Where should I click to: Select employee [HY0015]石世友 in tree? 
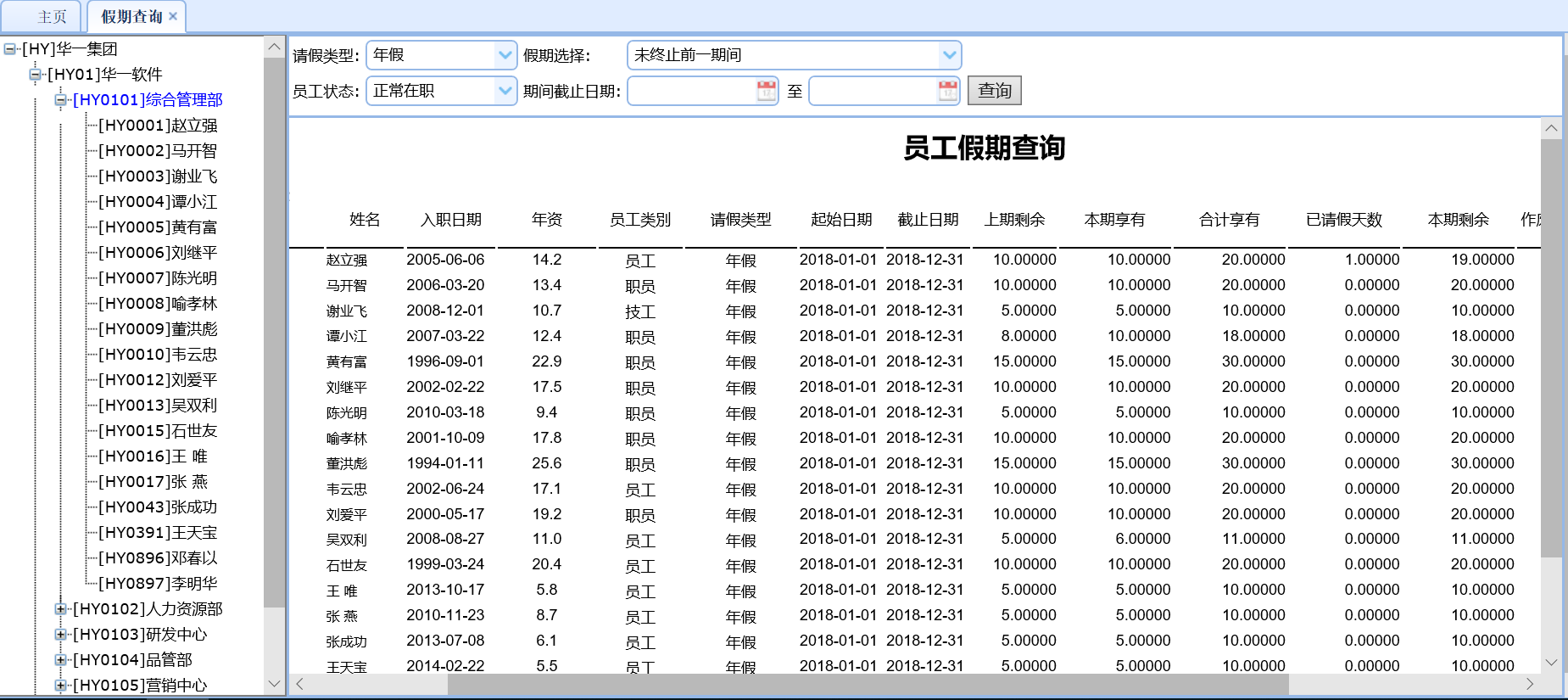pos(158,431)
